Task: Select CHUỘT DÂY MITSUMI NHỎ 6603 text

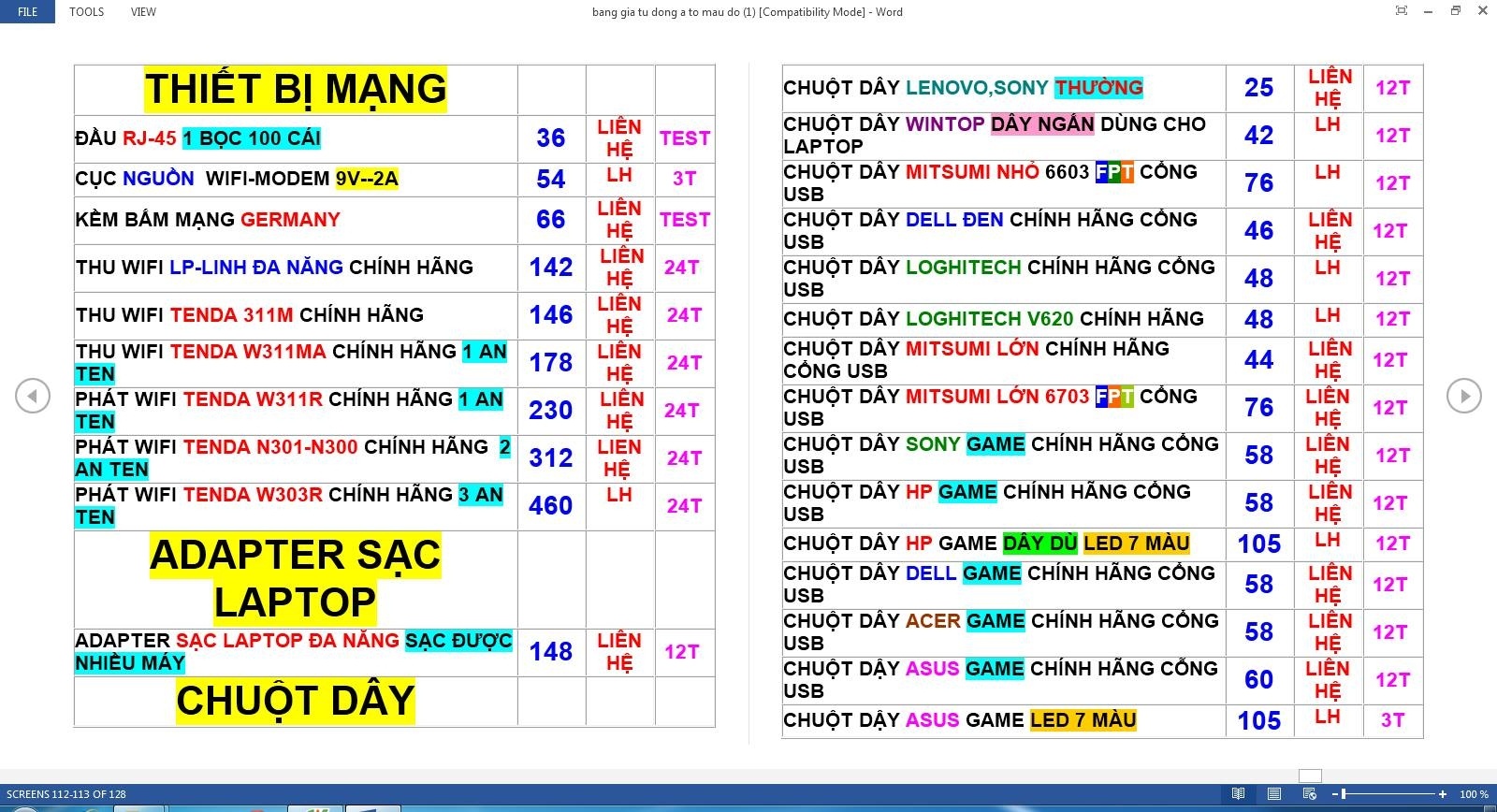Action: [x=990, y=183]
